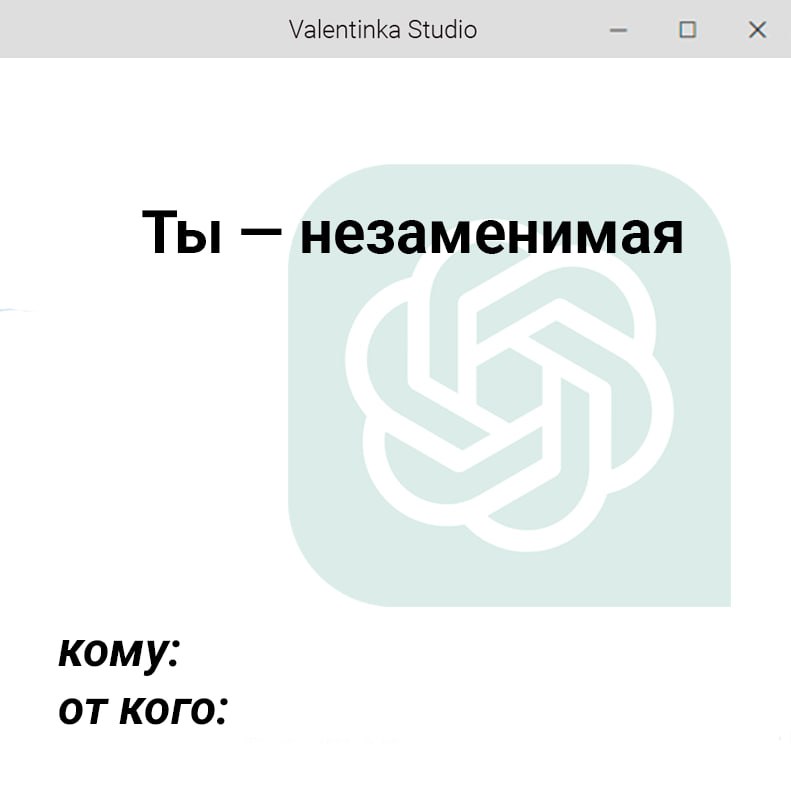Click the 'Ты — незаменимая' headline text
Screen dimensions: 791x791
(413, 234)
